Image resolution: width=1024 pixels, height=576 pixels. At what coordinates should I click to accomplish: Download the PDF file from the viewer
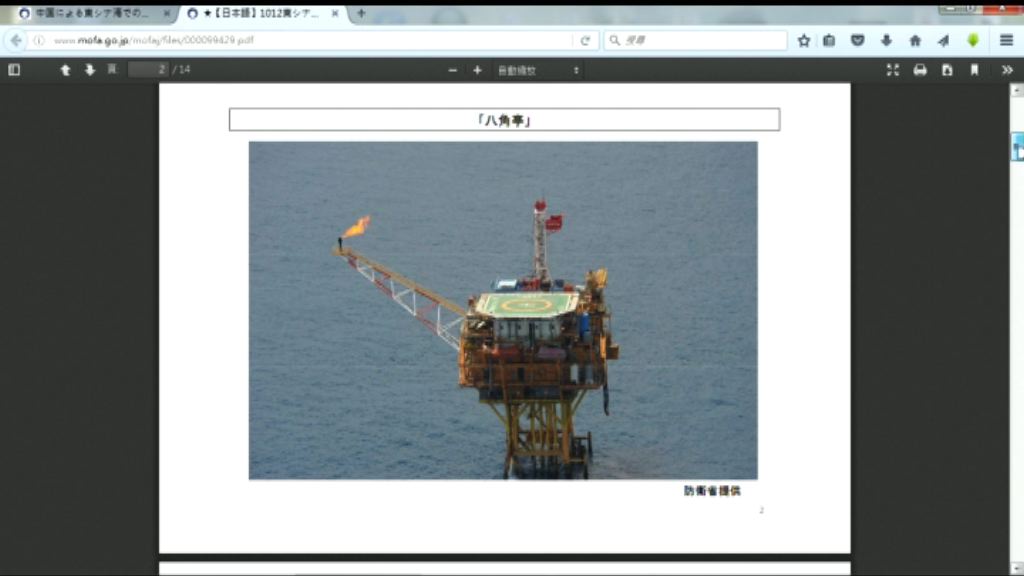tap(946, 70)
